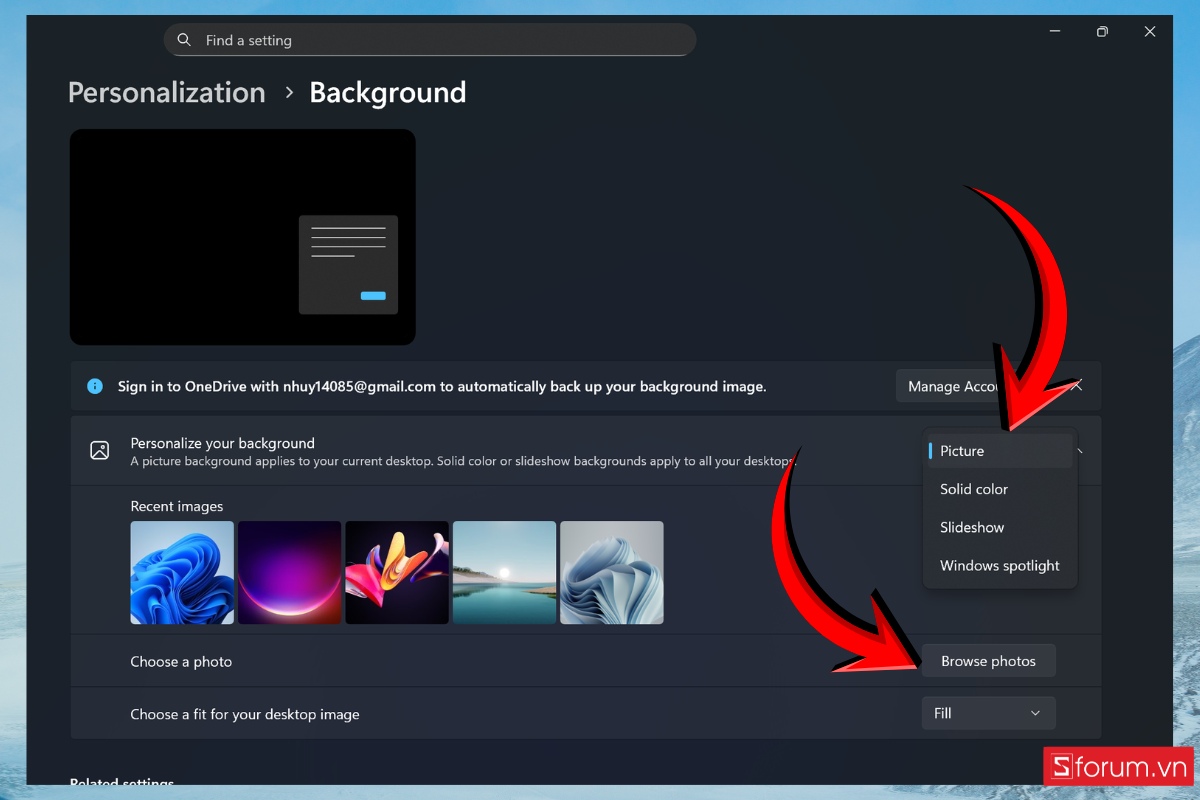Collapse the background type dropdown
1200x800 pixels.
(1078, 450)
